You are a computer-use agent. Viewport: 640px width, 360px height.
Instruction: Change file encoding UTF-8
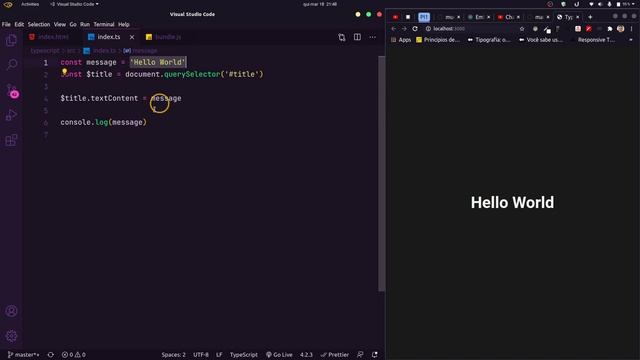201,355
